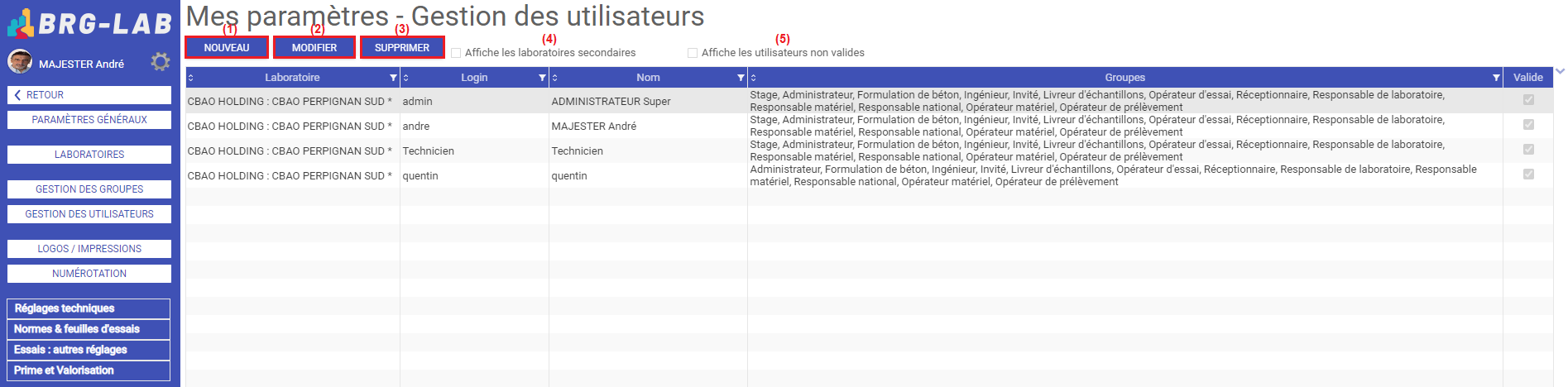This screenshot has width=1568, height=387.
Task: Select the admin login cell
Action: click(474, 101)
